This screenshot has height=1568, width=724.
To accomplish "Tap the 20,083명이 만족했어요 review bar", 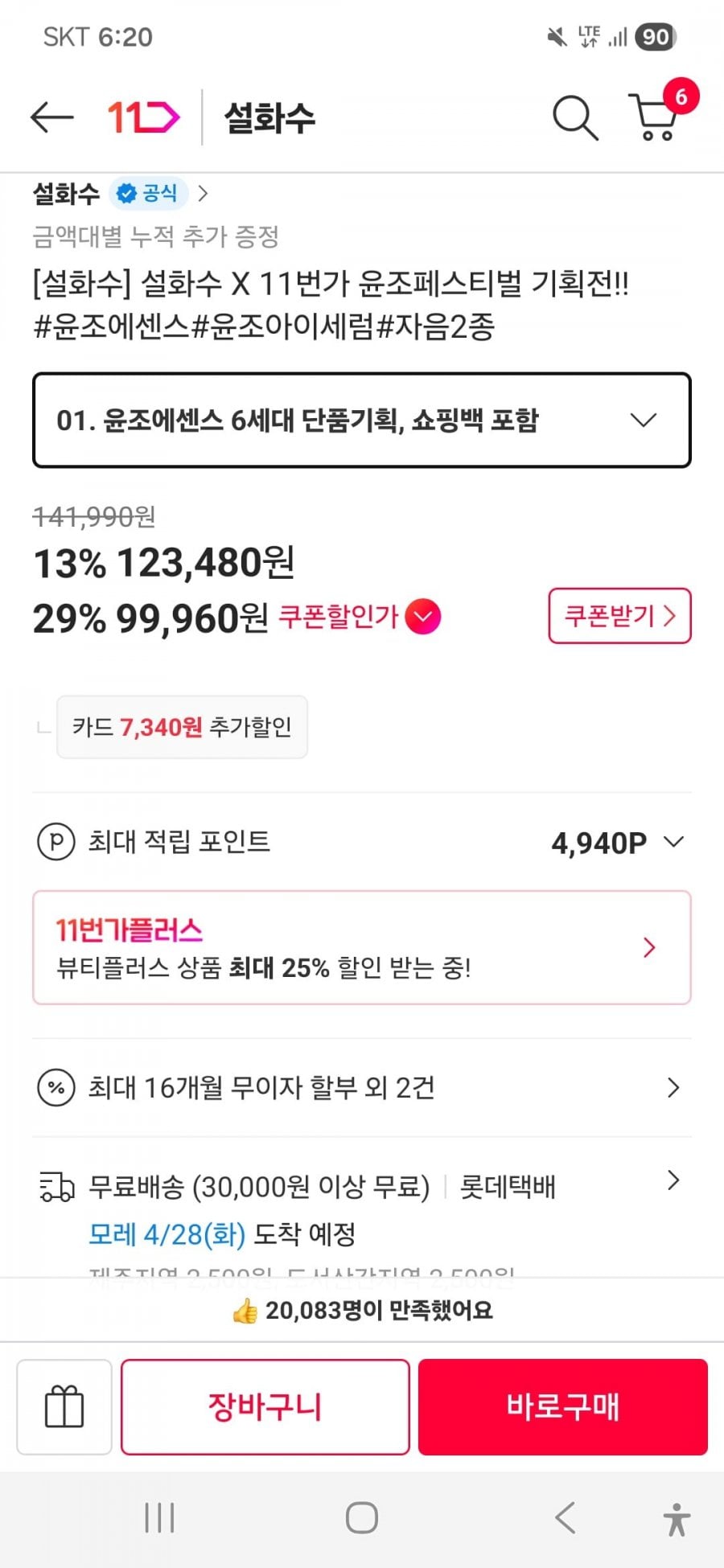I will tap(362, 1310).
